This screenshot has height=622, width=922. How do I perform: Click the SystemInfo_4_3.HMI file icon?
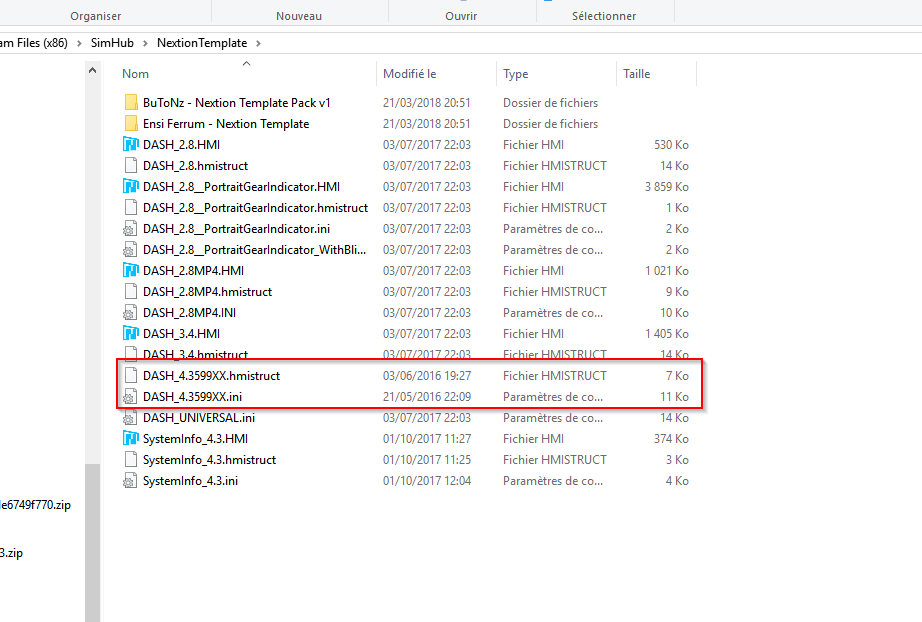pos(131,438)
